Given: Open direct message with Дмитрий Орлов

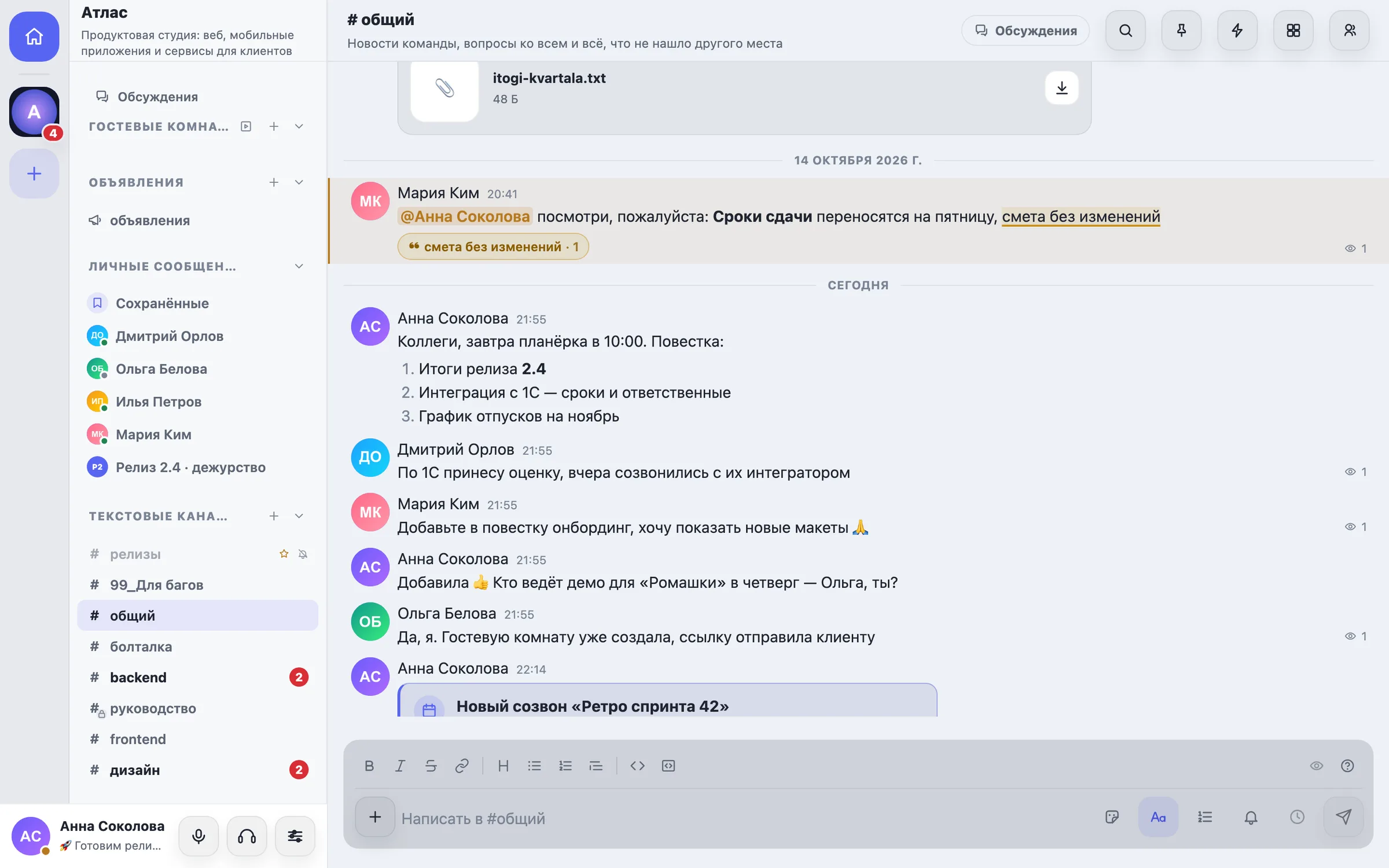Looking at the screenshot, I should [197, 336].
